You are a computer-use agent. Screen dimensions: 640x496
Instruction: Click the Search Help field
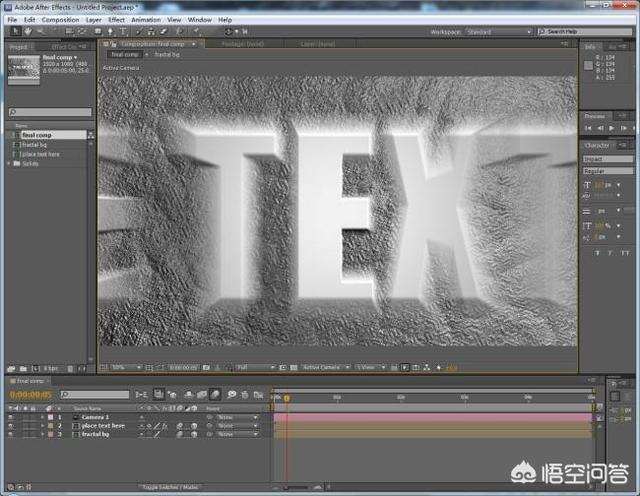click(x=584, y=31)
